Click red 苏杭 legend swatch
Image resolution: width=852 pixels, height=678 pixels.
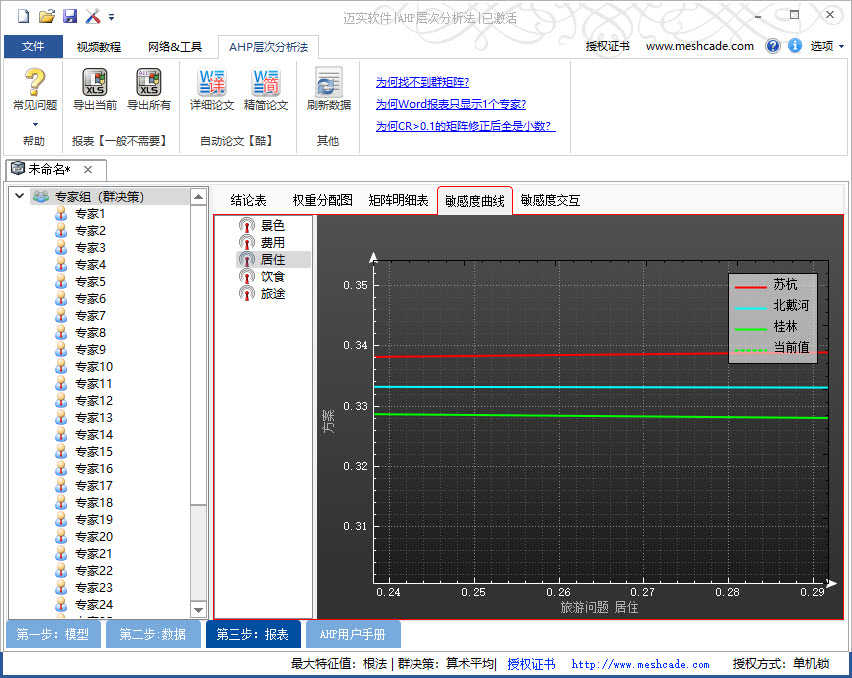[x=750, y=286]
